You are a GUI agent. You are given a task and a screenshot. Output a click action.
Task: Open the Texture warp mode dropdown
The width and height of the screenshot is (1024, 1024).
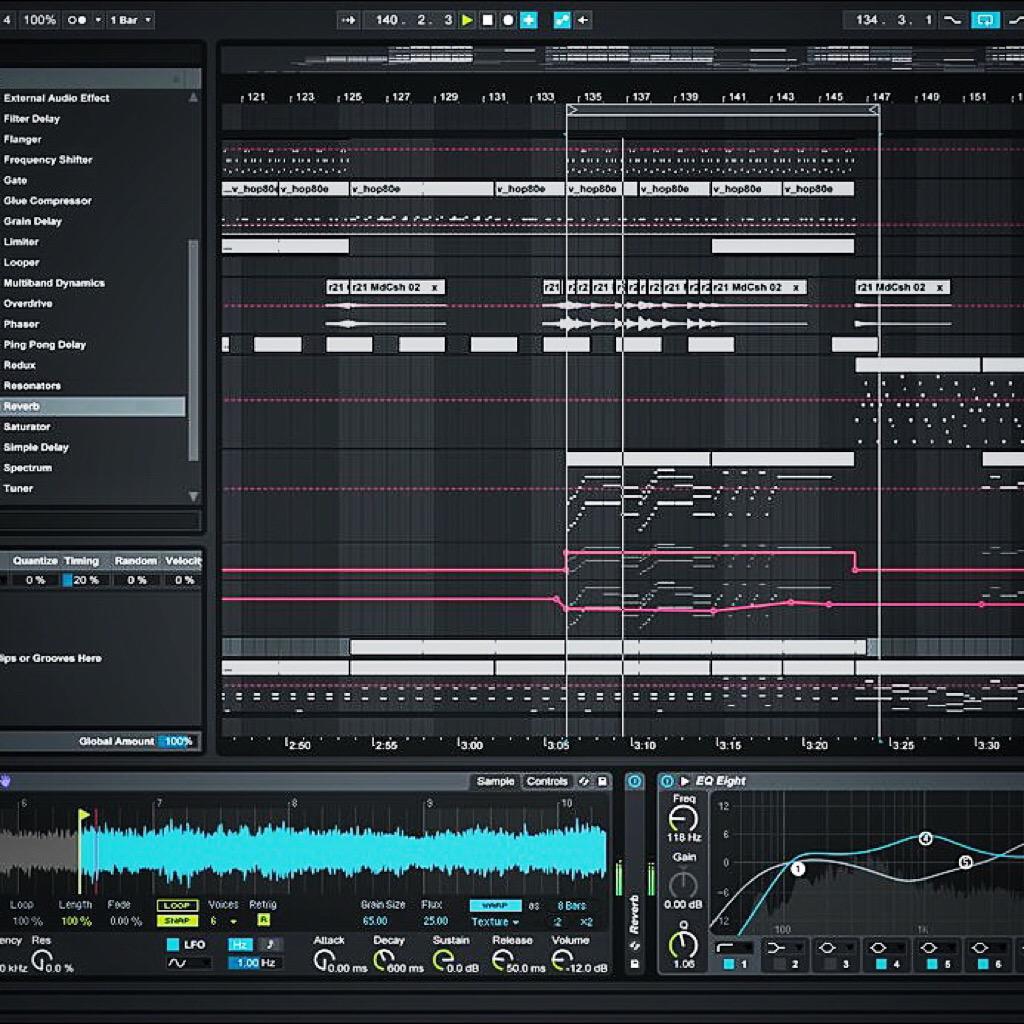495,922
